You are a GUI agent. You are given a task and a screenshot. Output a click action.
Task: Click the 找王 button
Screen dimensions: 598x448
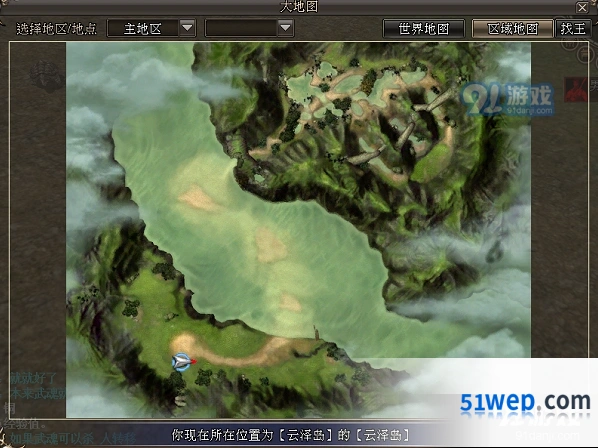[x=573, y=29]
